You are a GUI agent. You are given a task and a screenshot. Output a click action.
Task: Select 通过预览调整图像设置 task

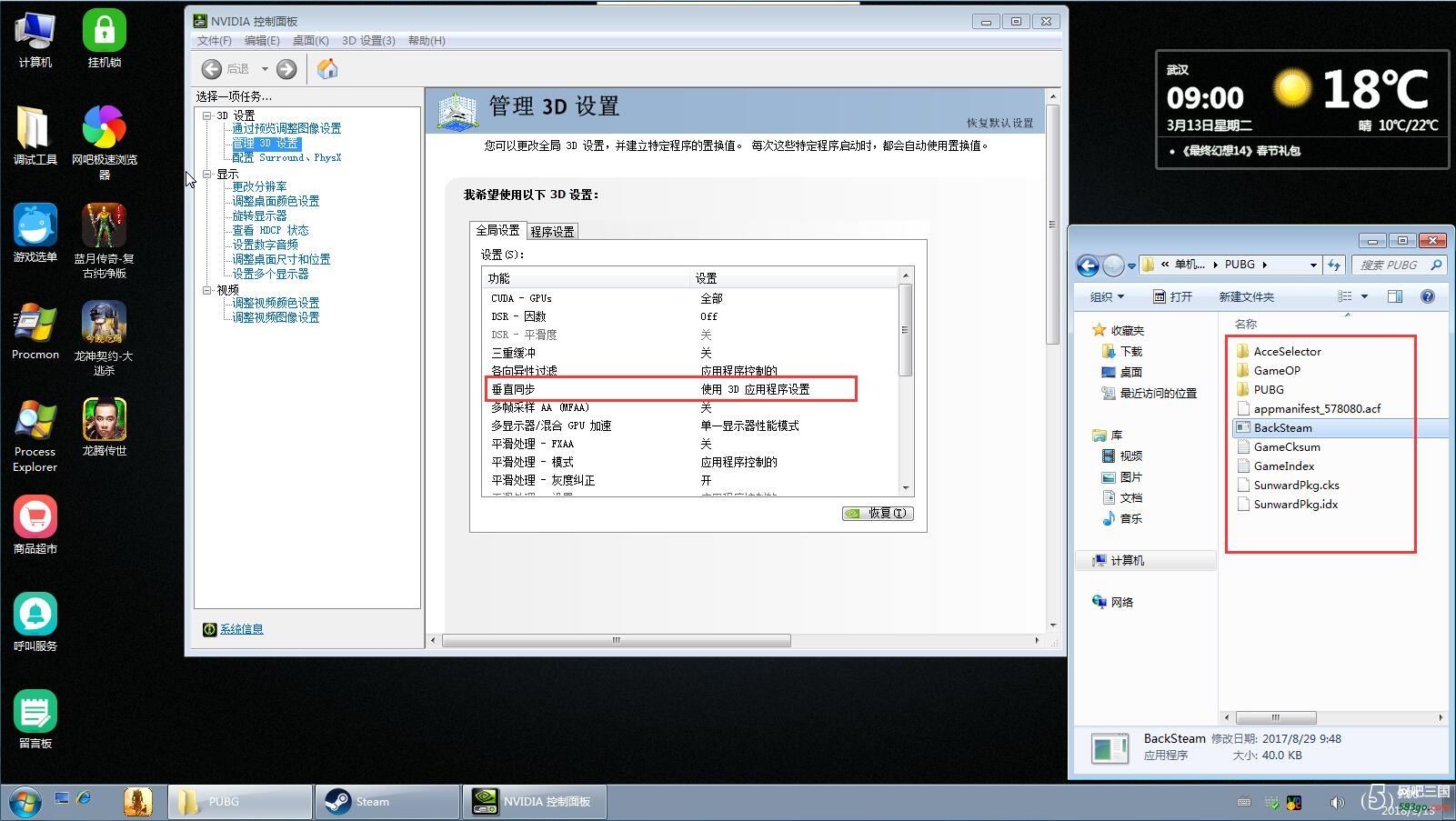click(286, 129)
